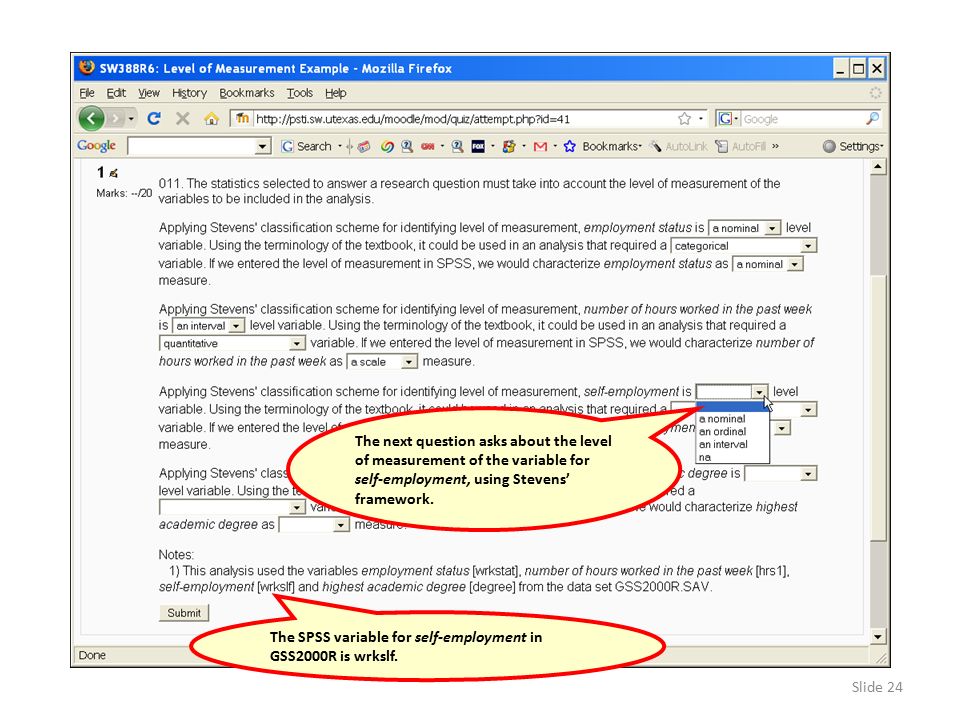
Task: Open the Tools menu
Action: tap(300, 93)
